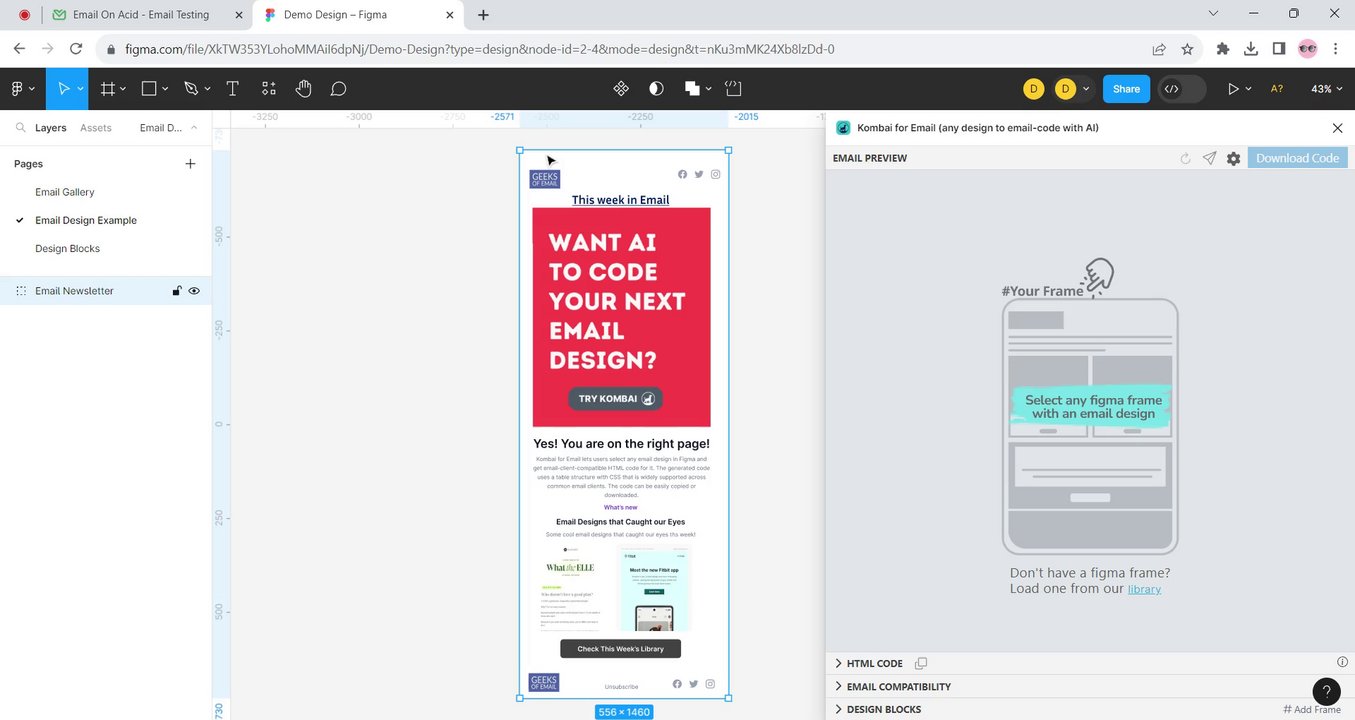
Task: Select the Text tool
Action: point(232,89)
